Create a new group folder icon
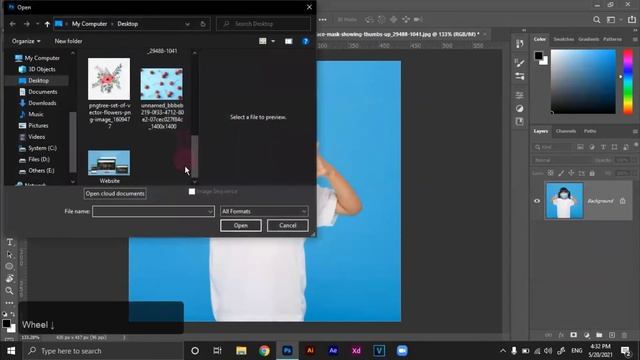 [599, 335]
